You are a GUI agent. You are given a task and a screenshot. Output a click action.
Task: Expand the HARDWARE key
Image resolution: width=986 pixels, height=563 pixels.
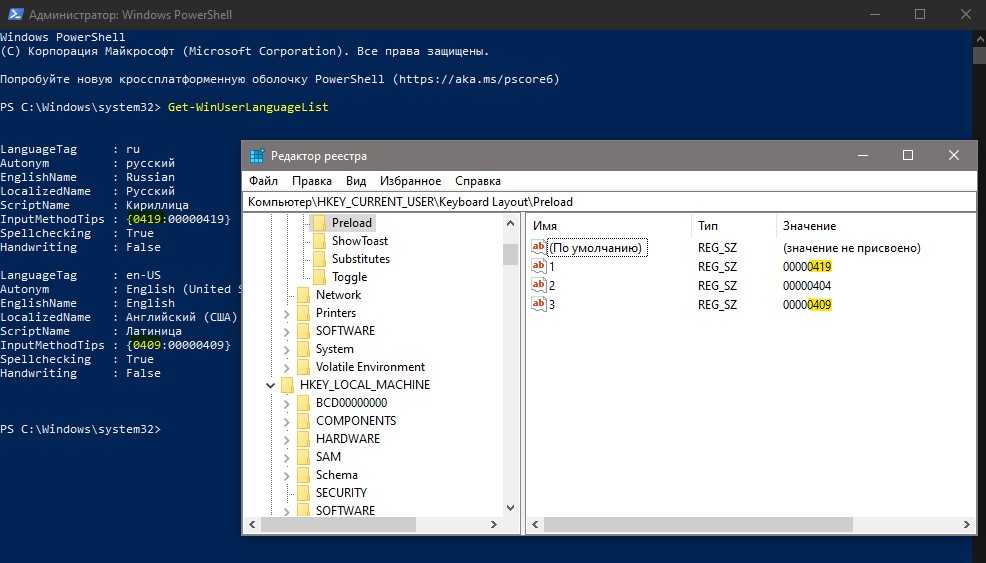pyautogui.click(x=287, y=439)
